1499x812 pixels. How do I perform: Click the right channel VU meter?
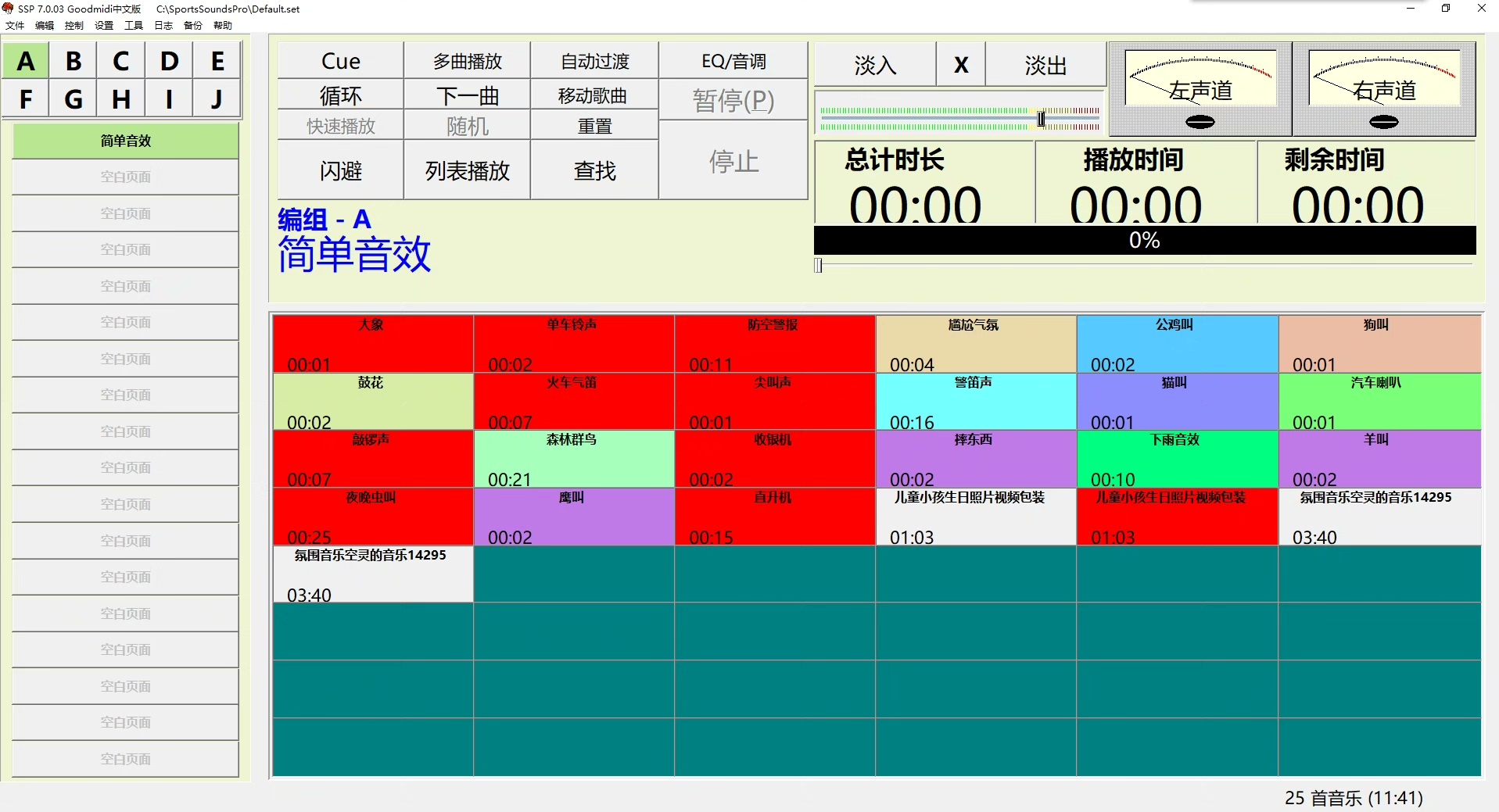point(1384,89)
